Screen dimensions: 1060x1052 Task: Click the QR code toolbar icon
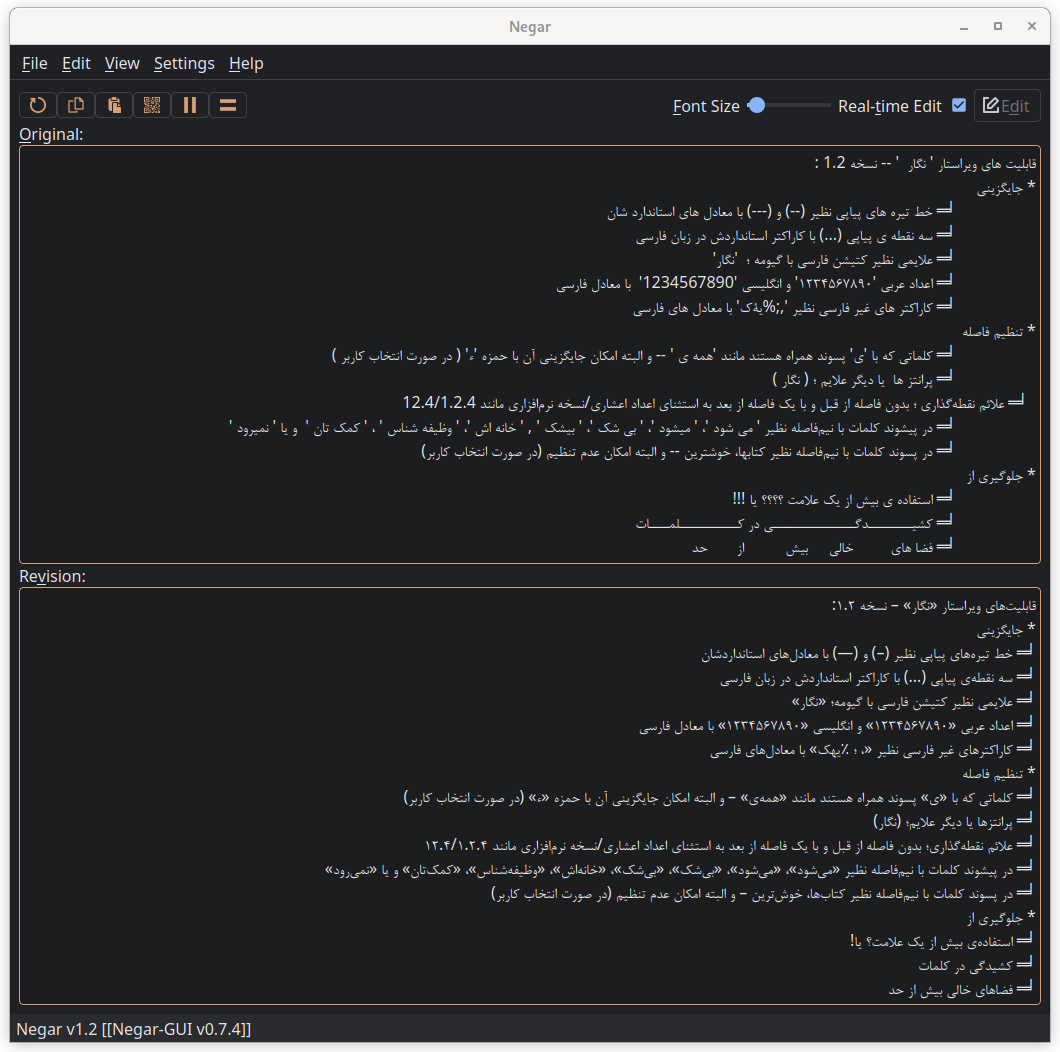tap(152, 105)
